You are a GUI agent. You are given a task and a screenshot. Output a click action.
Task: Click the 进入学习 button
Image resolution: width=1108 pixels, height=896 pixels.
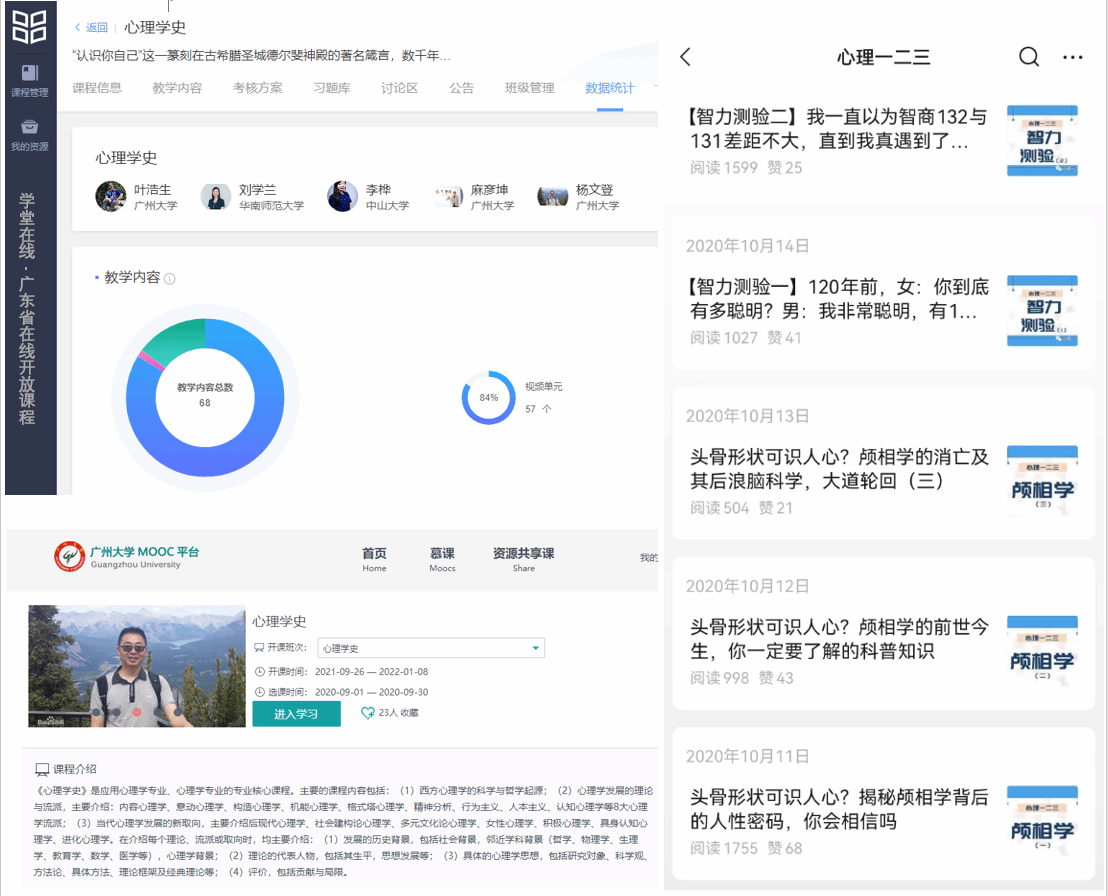point(296,713)
